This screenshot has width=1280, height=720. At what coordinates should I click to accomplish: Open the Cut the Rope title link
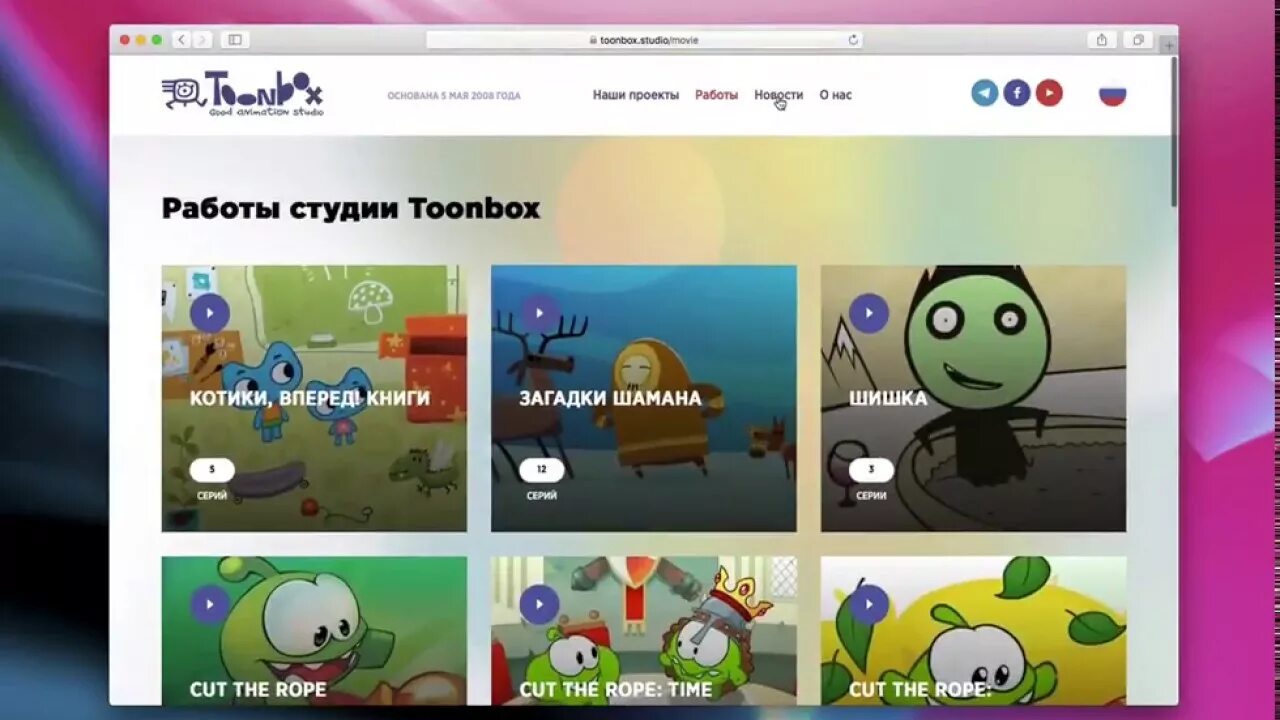point(258,689)
